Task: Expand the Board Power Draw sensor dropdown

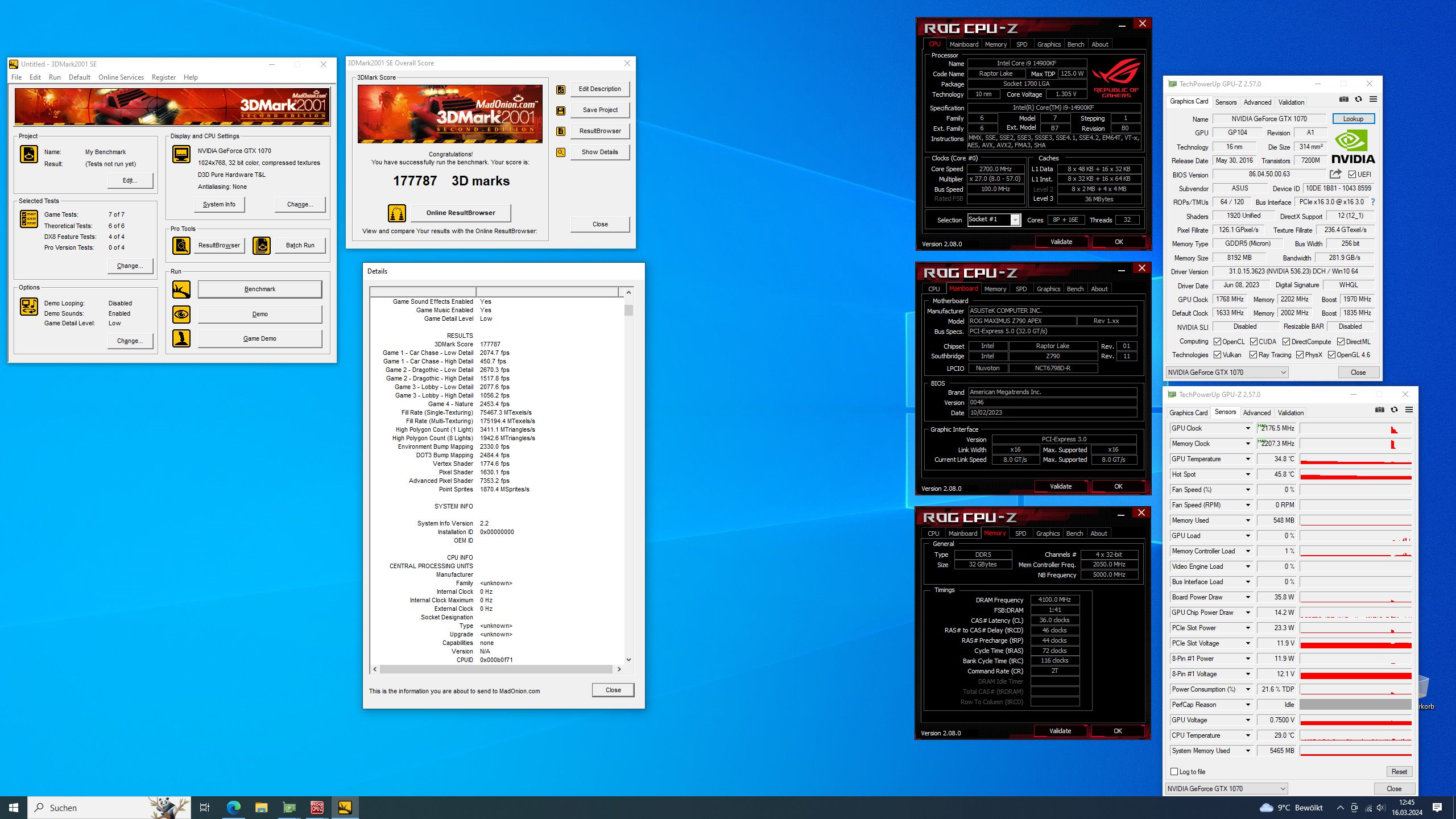Action: (x=1248, y=597)
